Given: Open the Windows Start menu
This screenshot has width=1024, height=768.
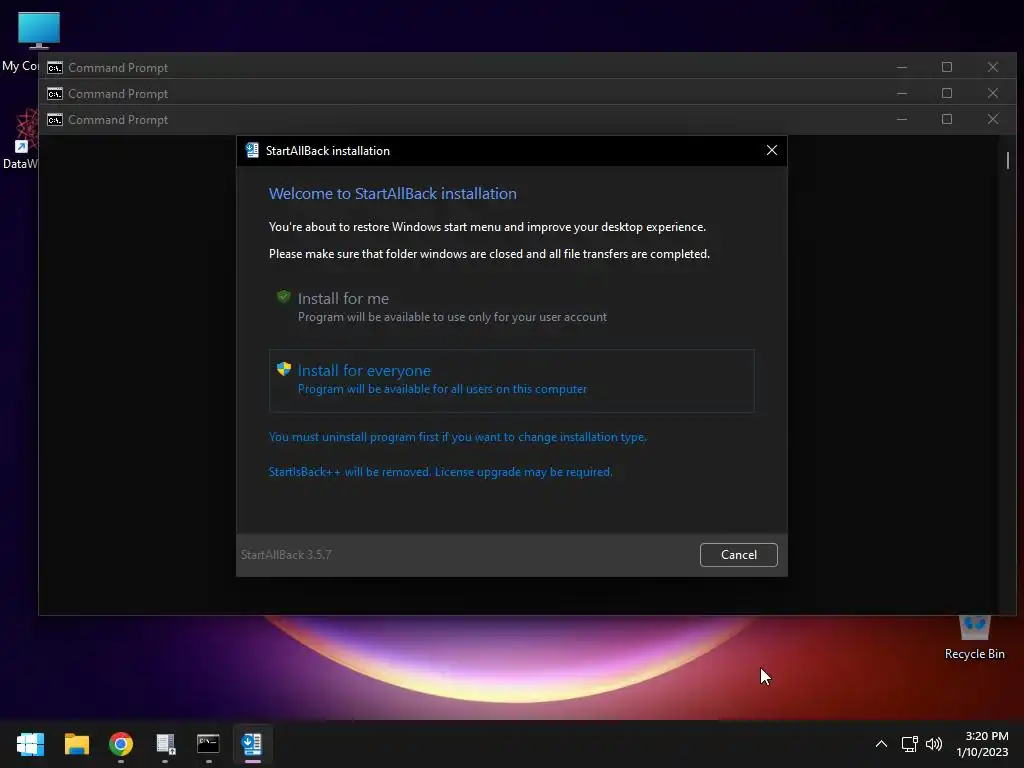Looking at the screenshot, I should tap(30, 744).
